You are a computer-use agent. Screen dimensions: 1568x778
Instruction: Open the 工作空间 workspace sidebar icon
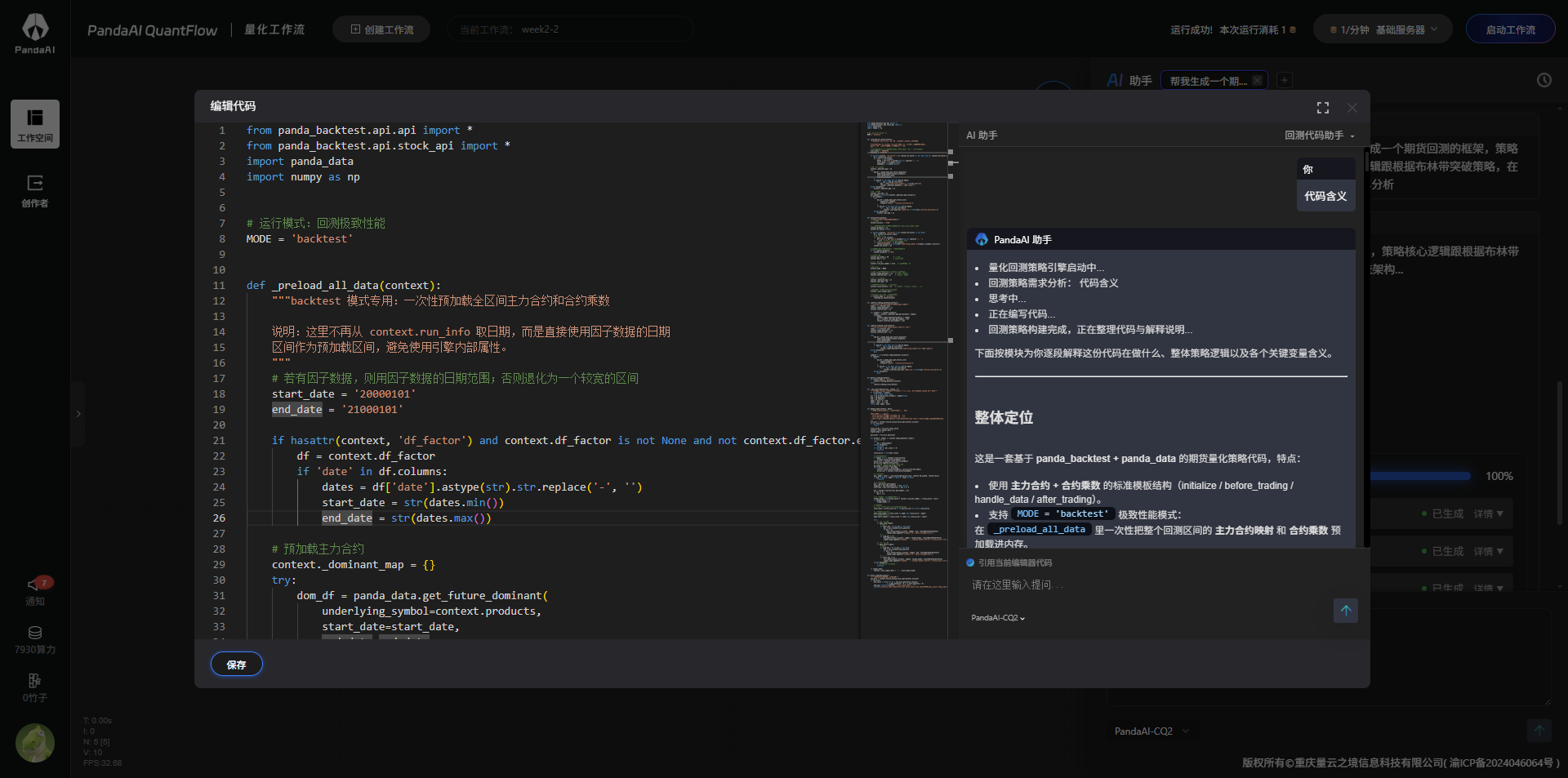click(x=35, y=124)
